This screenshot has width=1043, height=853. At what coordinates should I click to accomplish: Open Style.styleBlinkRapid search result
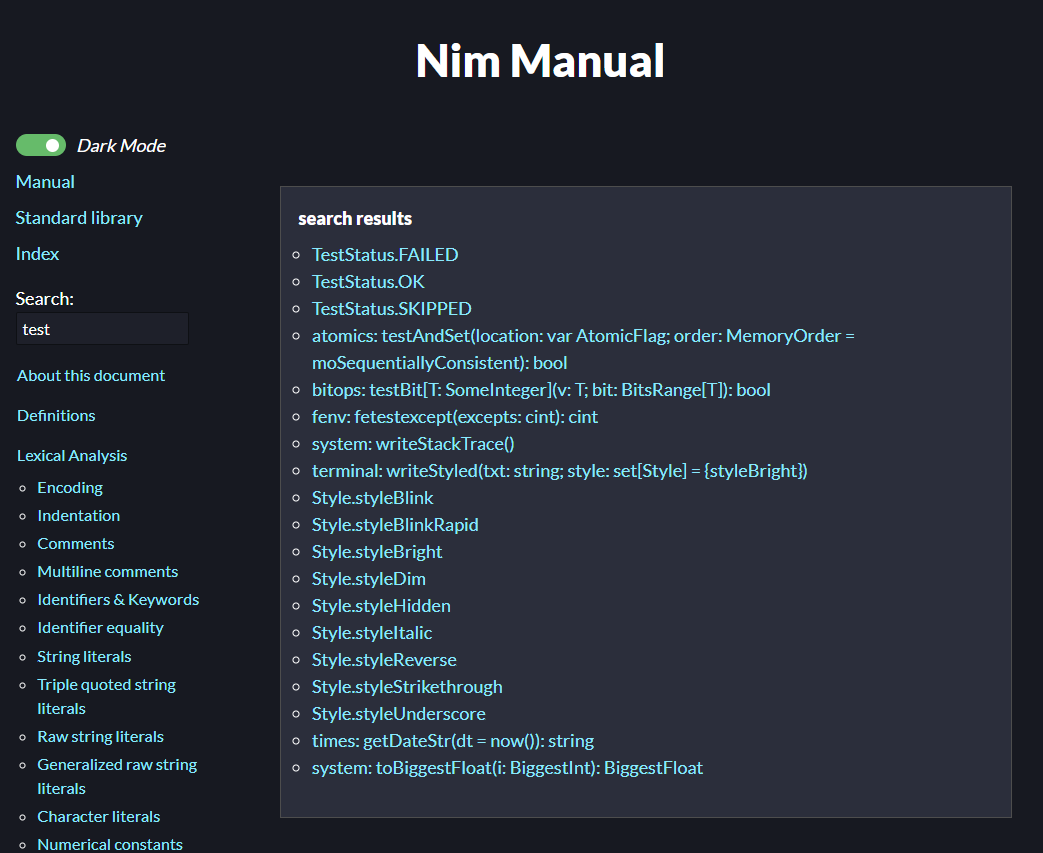point(395,525)
